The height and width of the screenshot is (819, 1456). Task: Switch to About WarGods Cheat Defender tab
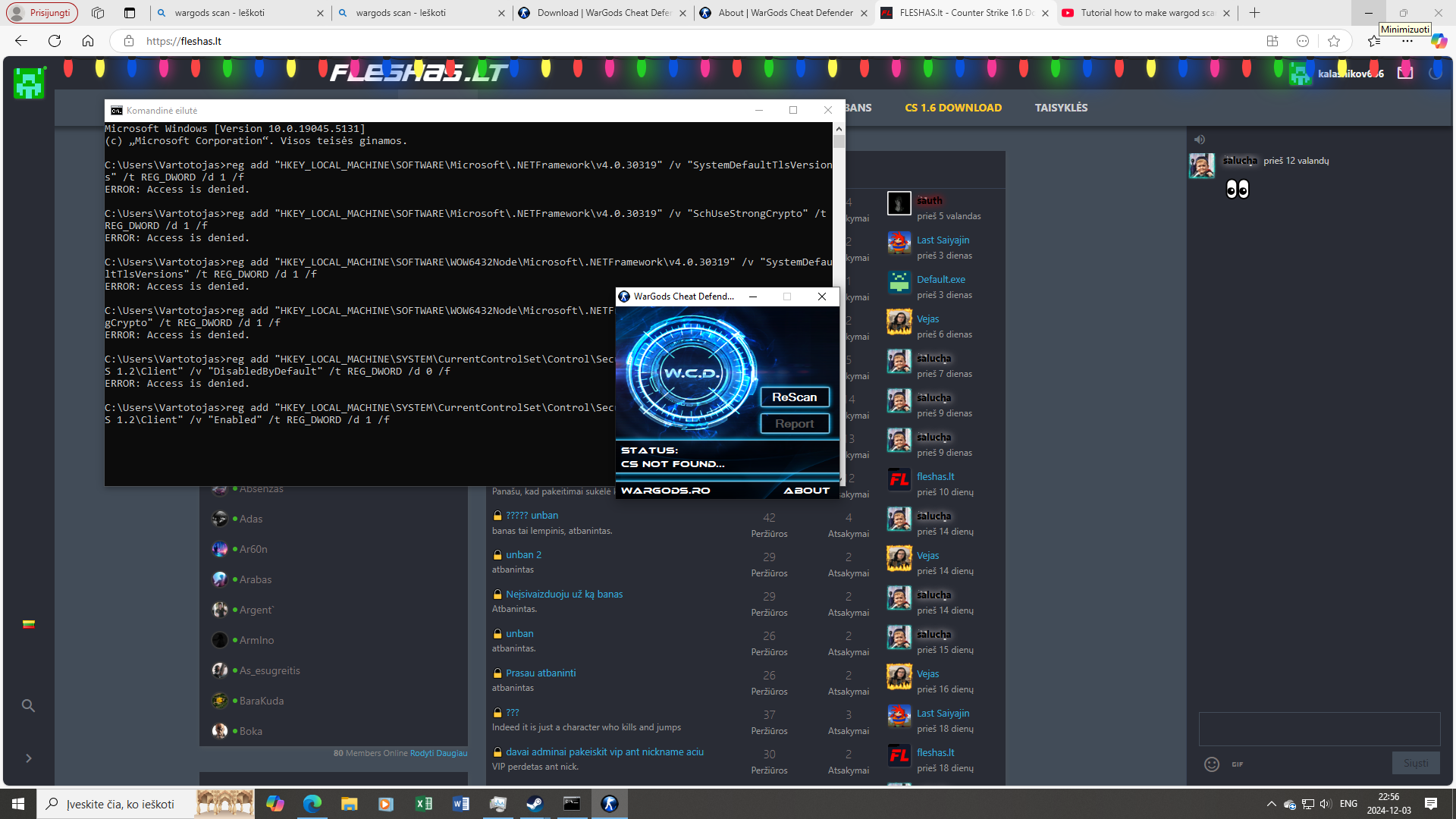784,13
